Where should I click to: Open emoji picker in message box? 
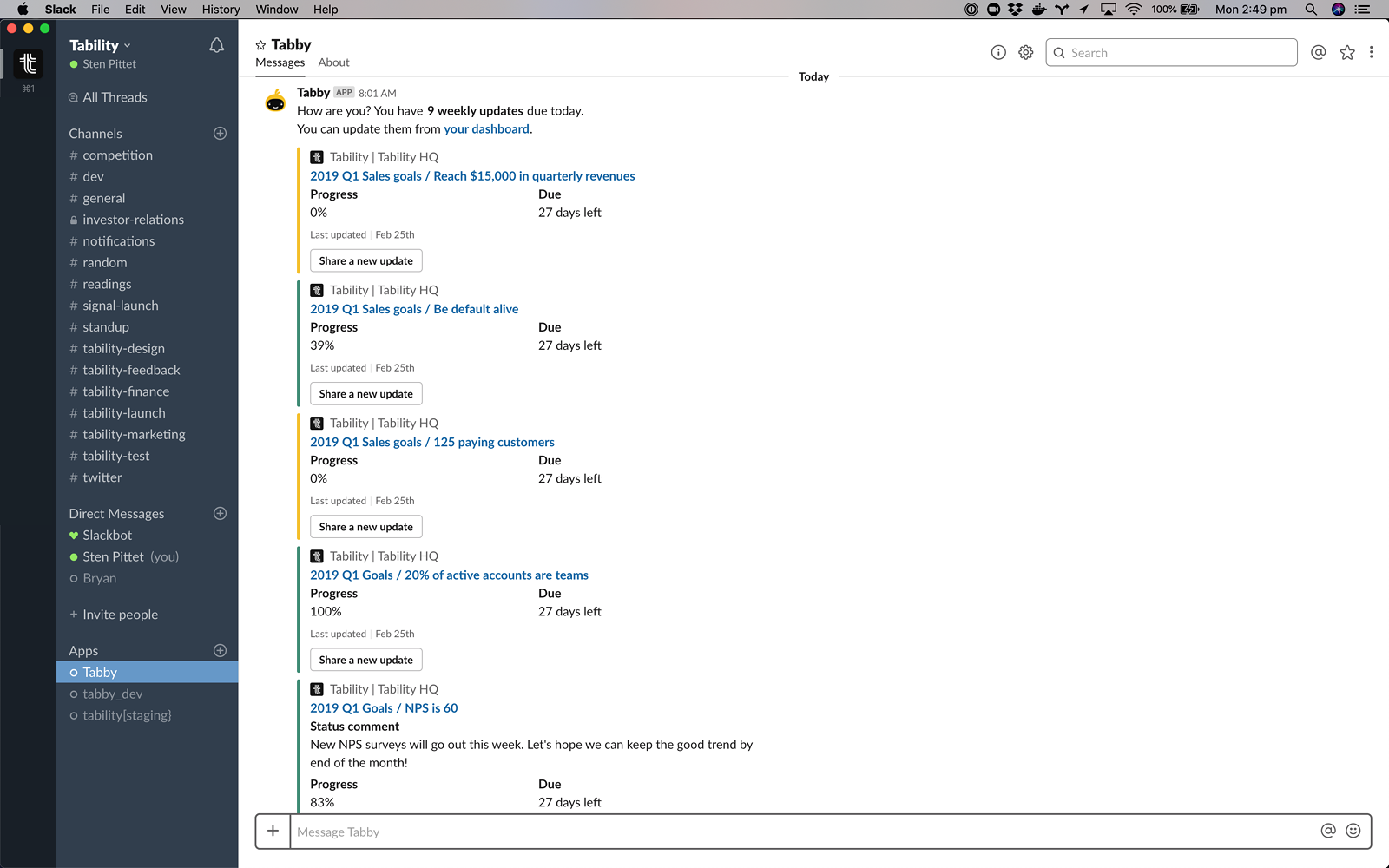coord(1353,832)
